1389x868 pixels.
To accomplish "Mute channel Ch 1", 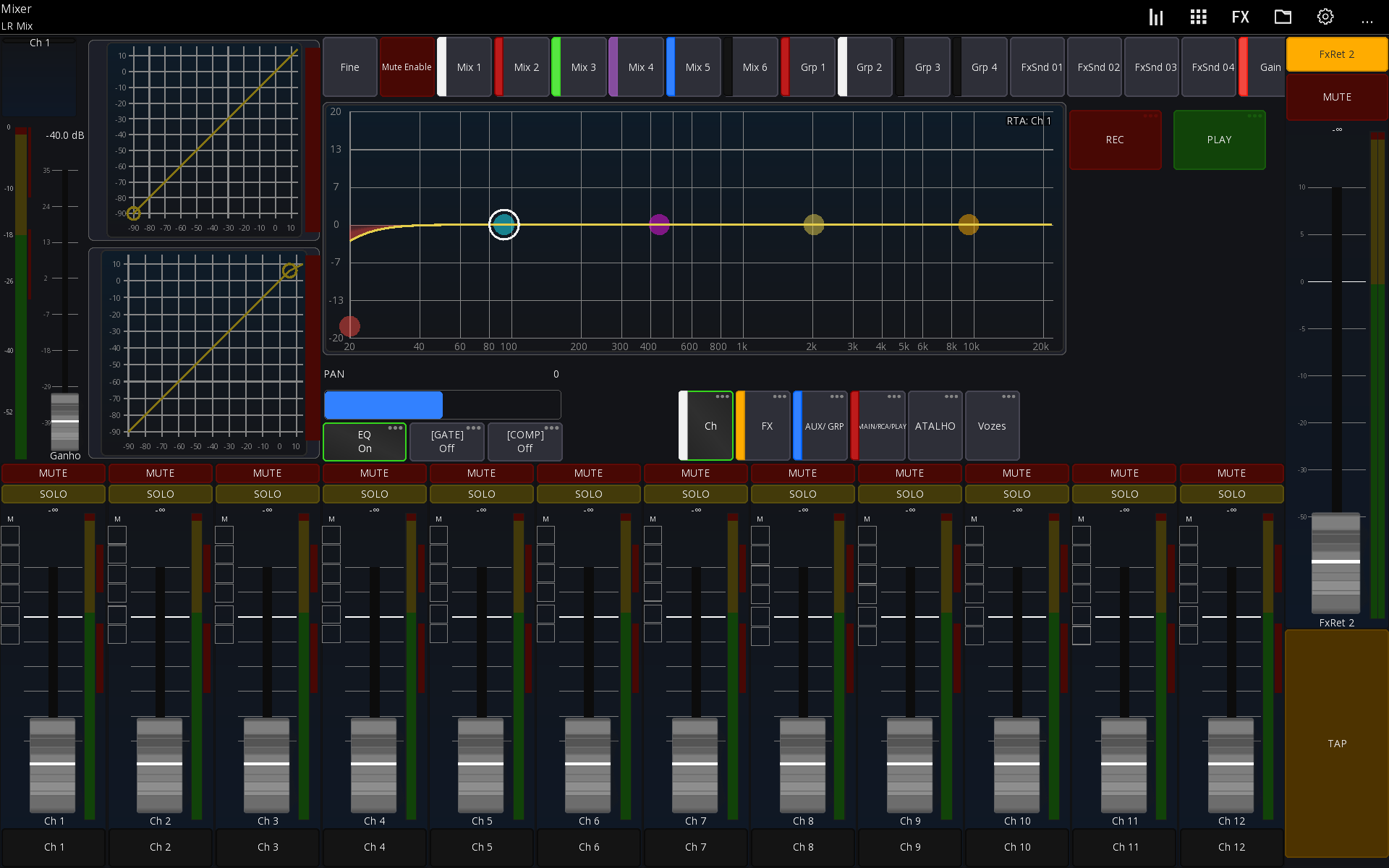I will tap(54, 473).
